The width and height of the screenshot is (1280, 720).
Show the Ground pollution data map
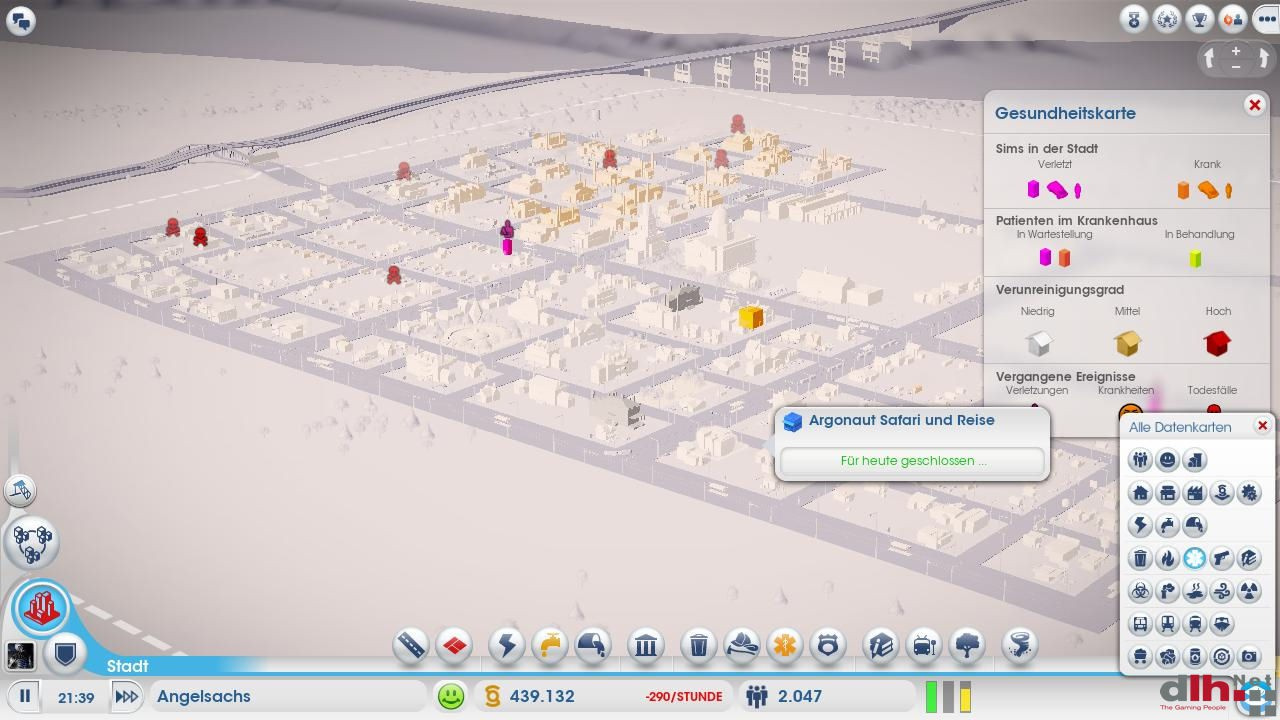(x=1195, y=592)
